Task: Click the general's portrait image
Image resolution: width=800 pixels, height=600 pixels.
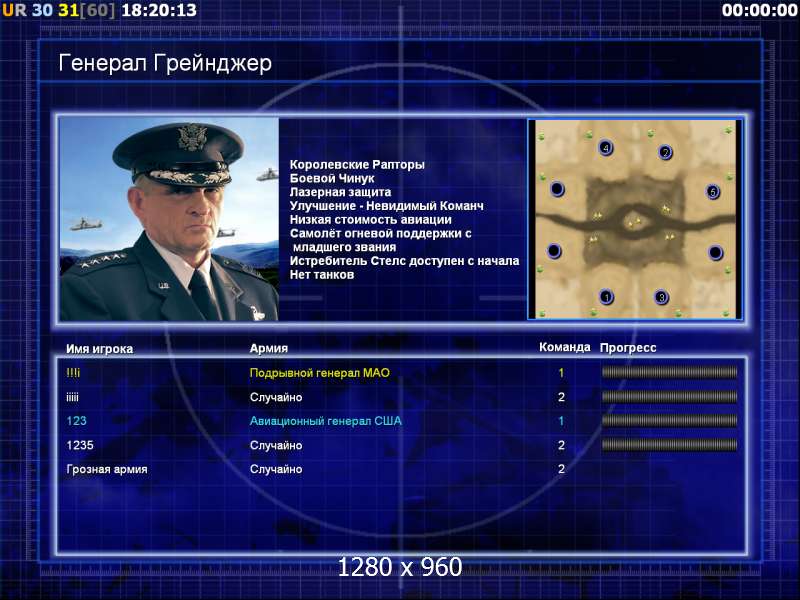Action: pos(169,219)
